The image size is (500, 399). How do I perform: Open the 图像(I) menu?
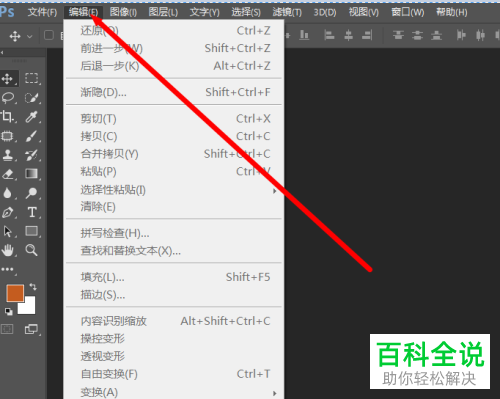pos(123,12)
